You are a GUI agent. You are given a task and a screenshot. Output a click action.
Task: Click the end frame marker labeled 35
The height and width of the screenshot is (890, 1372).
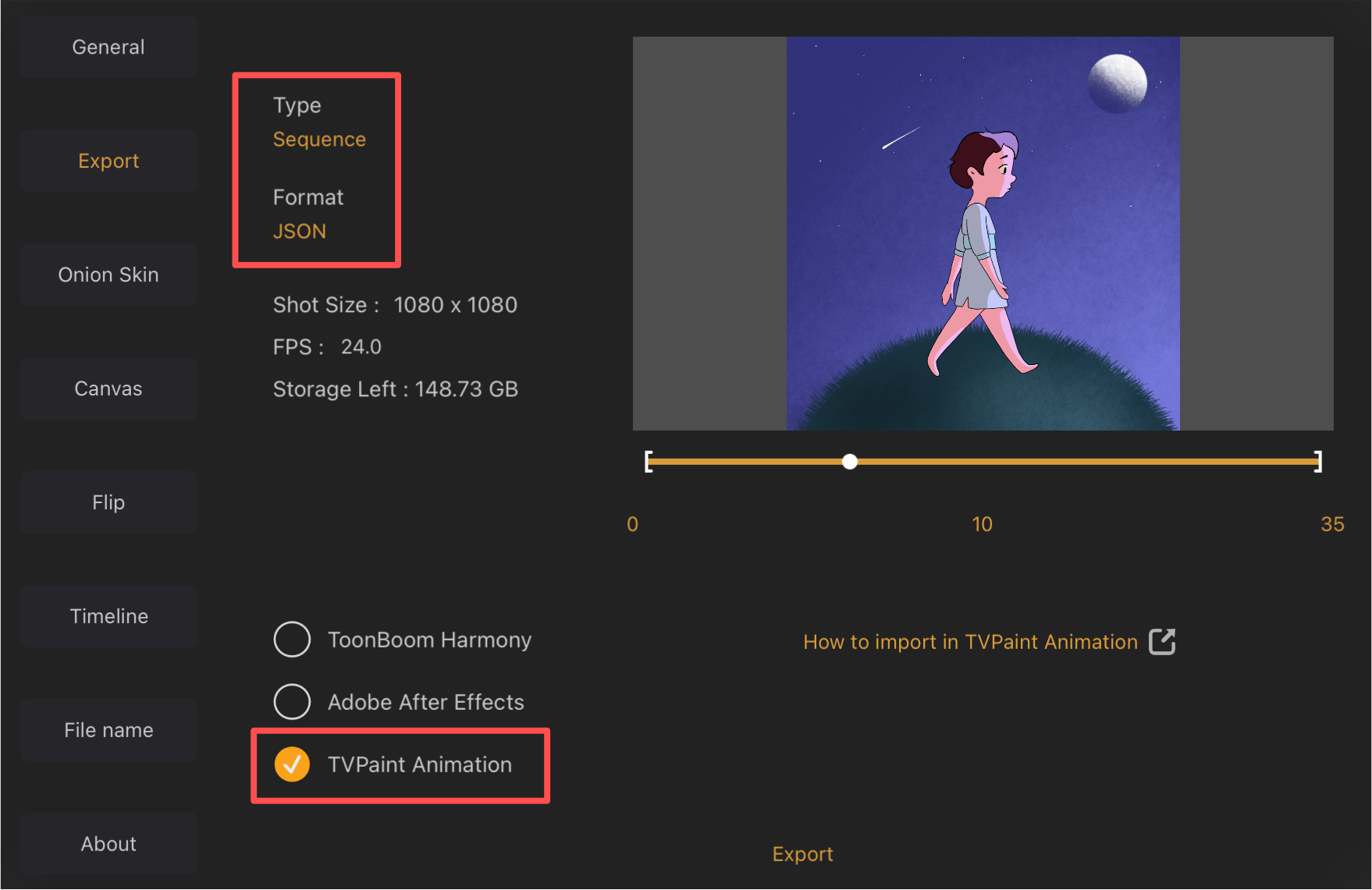(x=1331, y=524)
